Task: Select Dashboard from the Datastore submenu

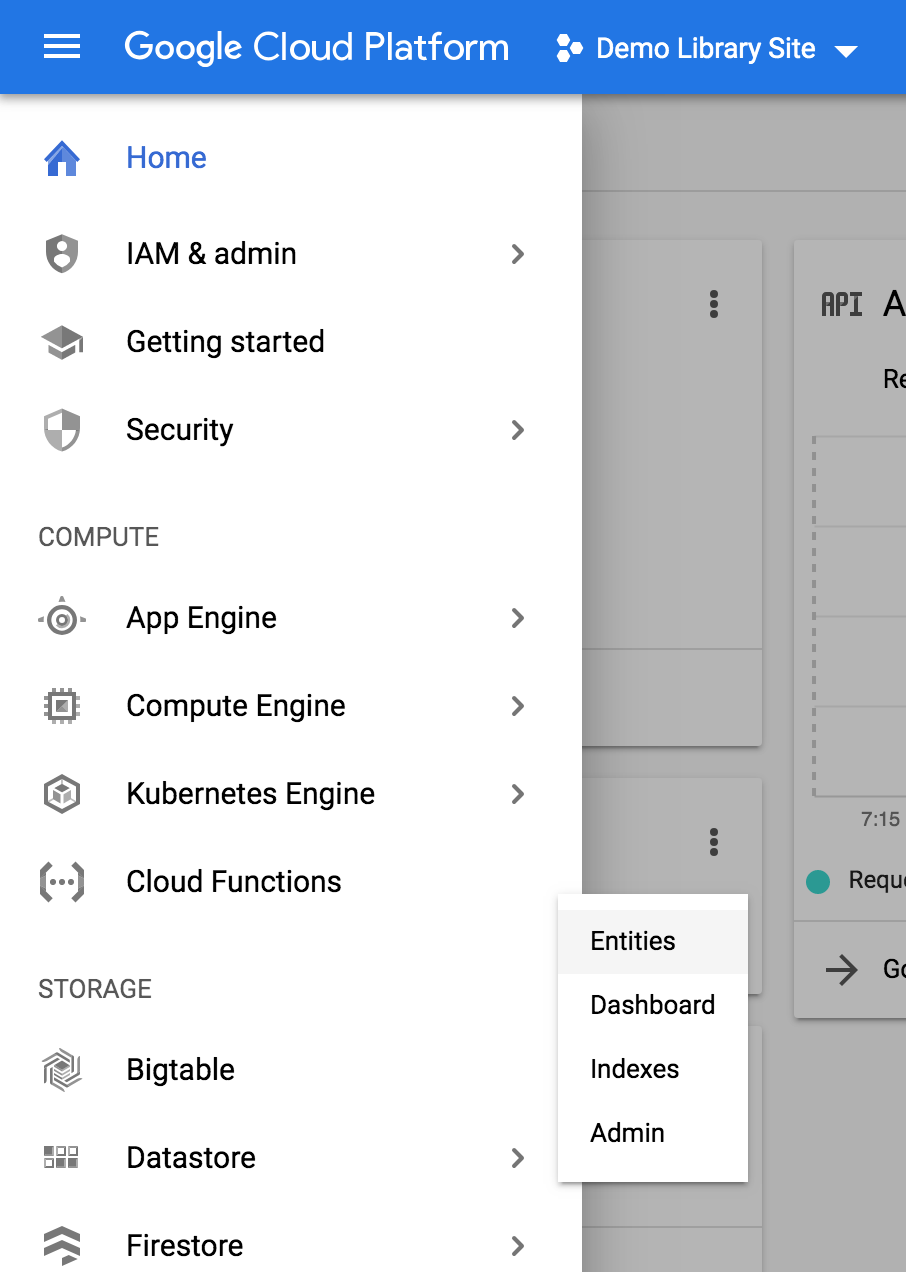Action: coord(653,1005)
